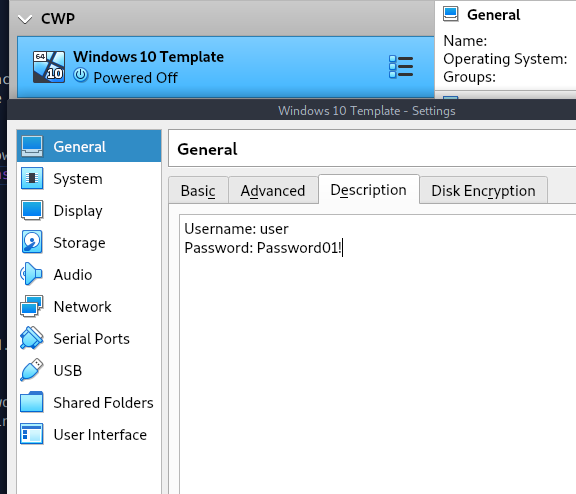Open the System settings category
Viewport: 576px width, 494px height.
coord(89,179)
